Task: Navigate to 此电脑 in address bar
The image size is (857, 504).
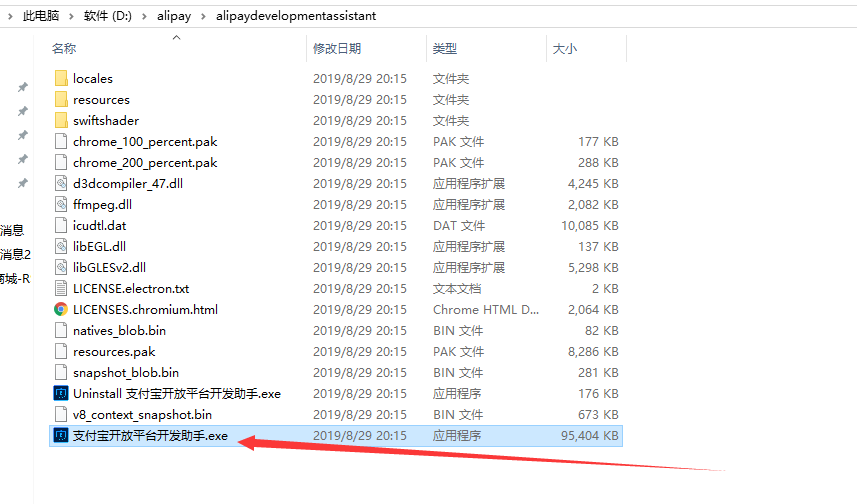Action: [41, 16]
